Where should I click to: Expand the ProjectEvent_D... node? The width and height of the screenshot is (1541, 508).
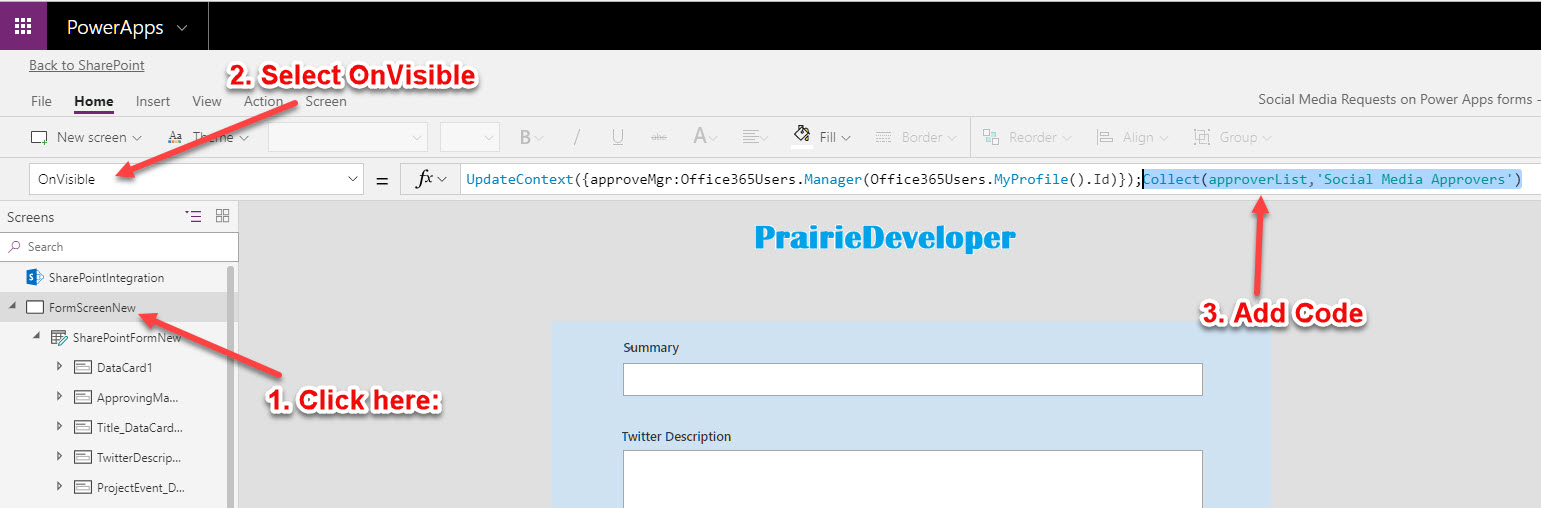click(x=60, y=487)
